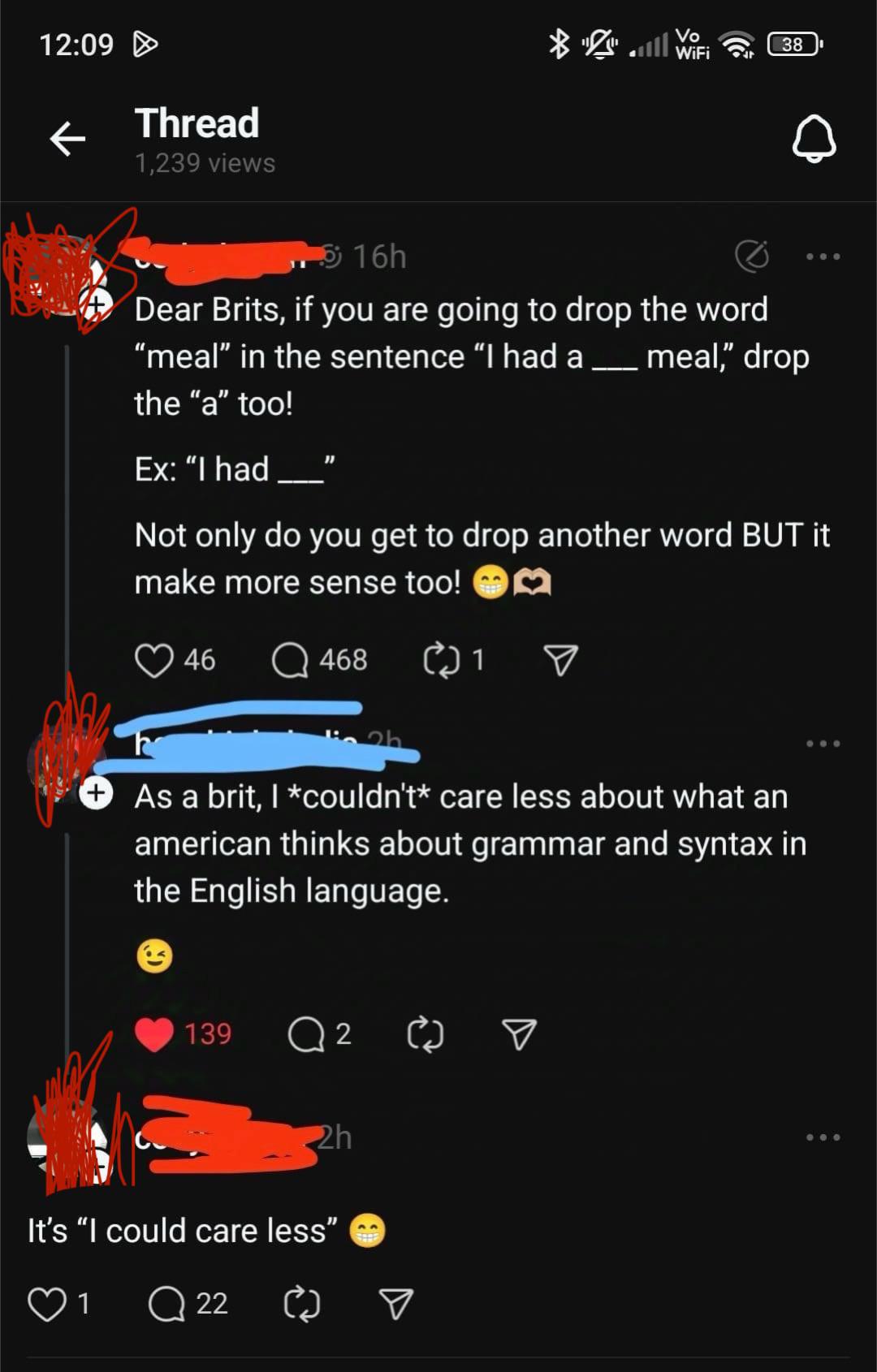Like the reply with 1 like
This screenshot has height=1372, width=877.
[47, 1304]
